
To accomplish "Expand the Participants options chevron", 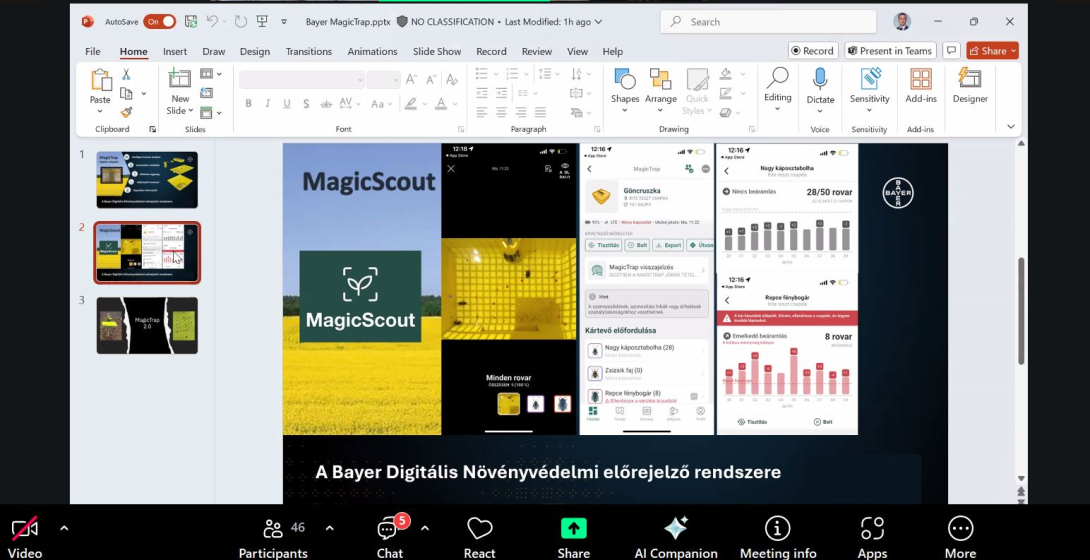I will [x=329, y=528].
